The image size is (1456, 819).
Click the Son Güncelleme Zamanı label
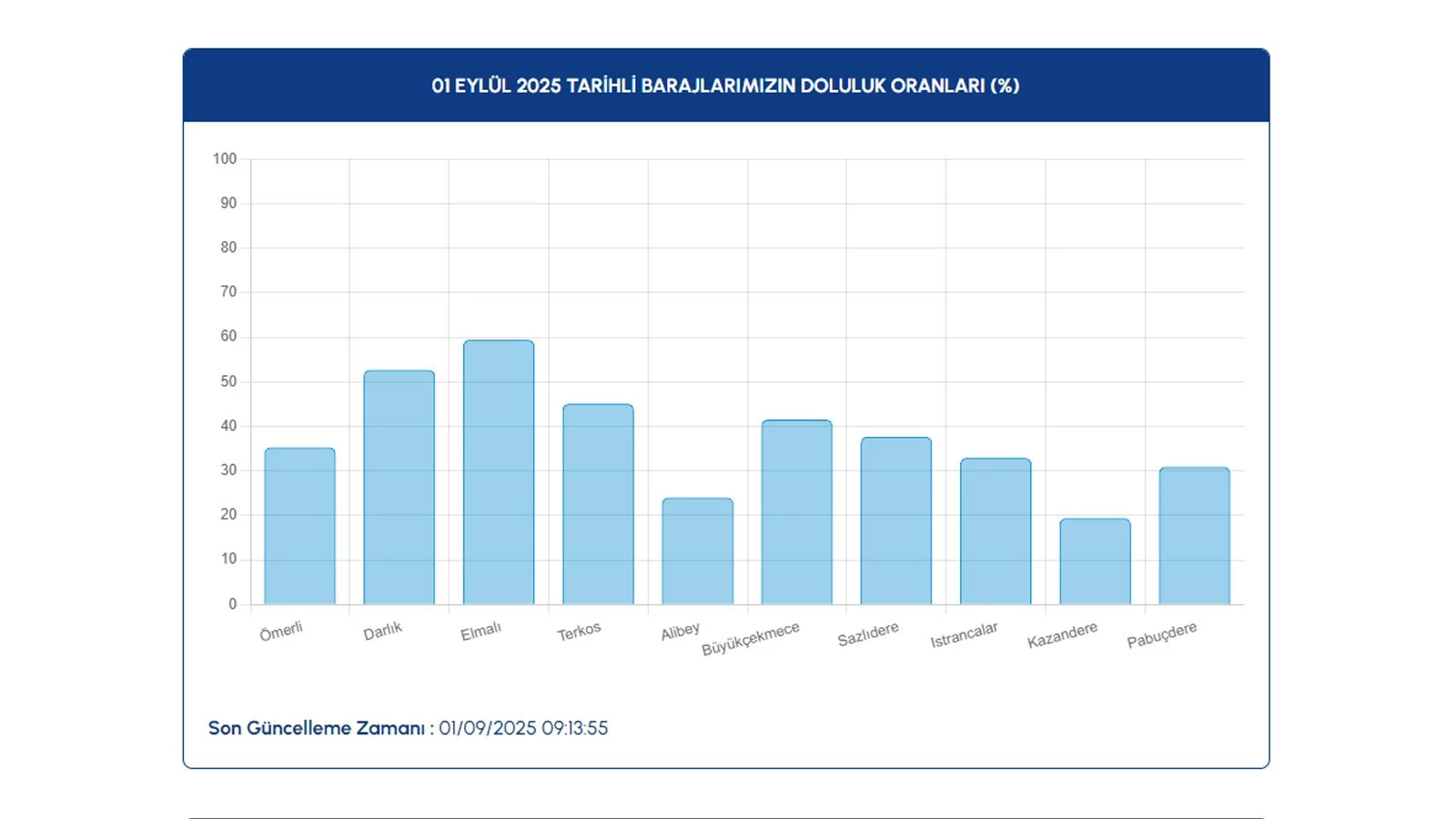pyautogui.click(x=317, y=728)
